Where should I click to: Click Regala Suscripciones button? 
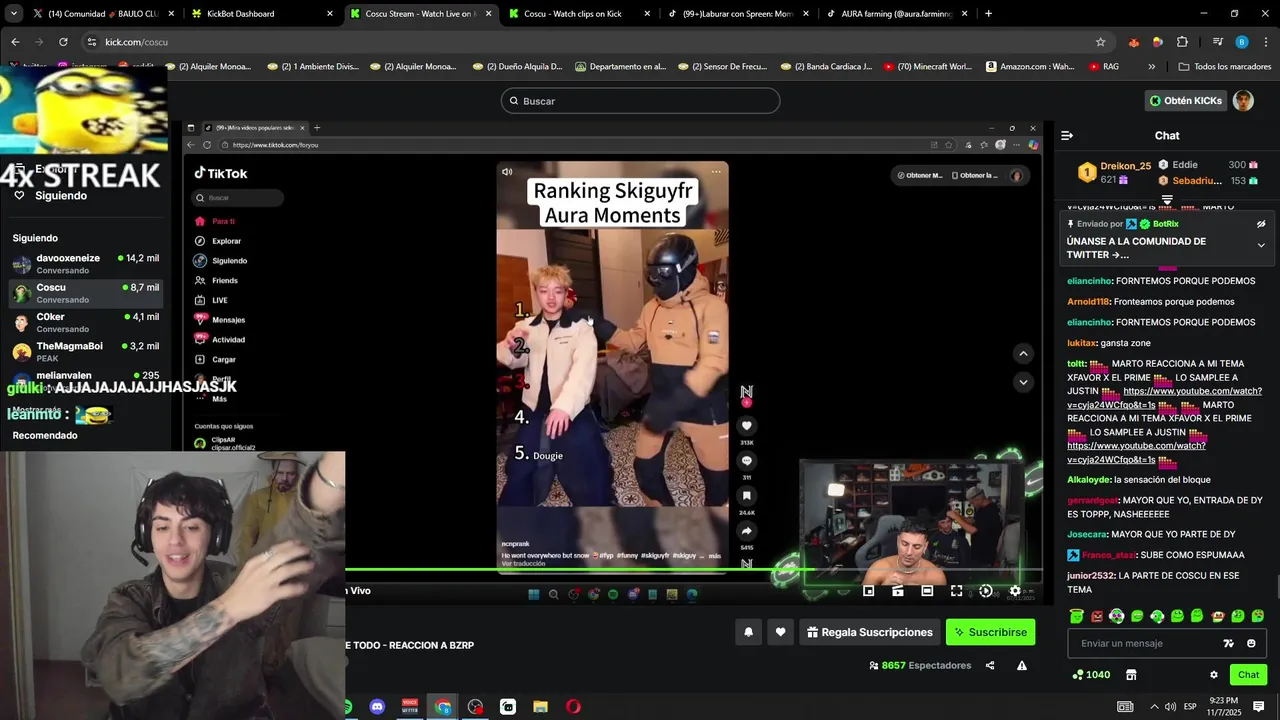click(869, 632)
